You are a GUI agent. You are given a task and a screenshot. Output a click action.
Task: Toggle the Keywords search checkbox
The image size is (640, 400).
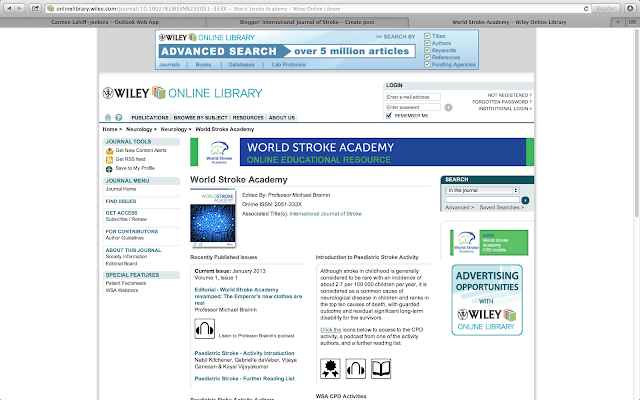click(x=427, y=50)
